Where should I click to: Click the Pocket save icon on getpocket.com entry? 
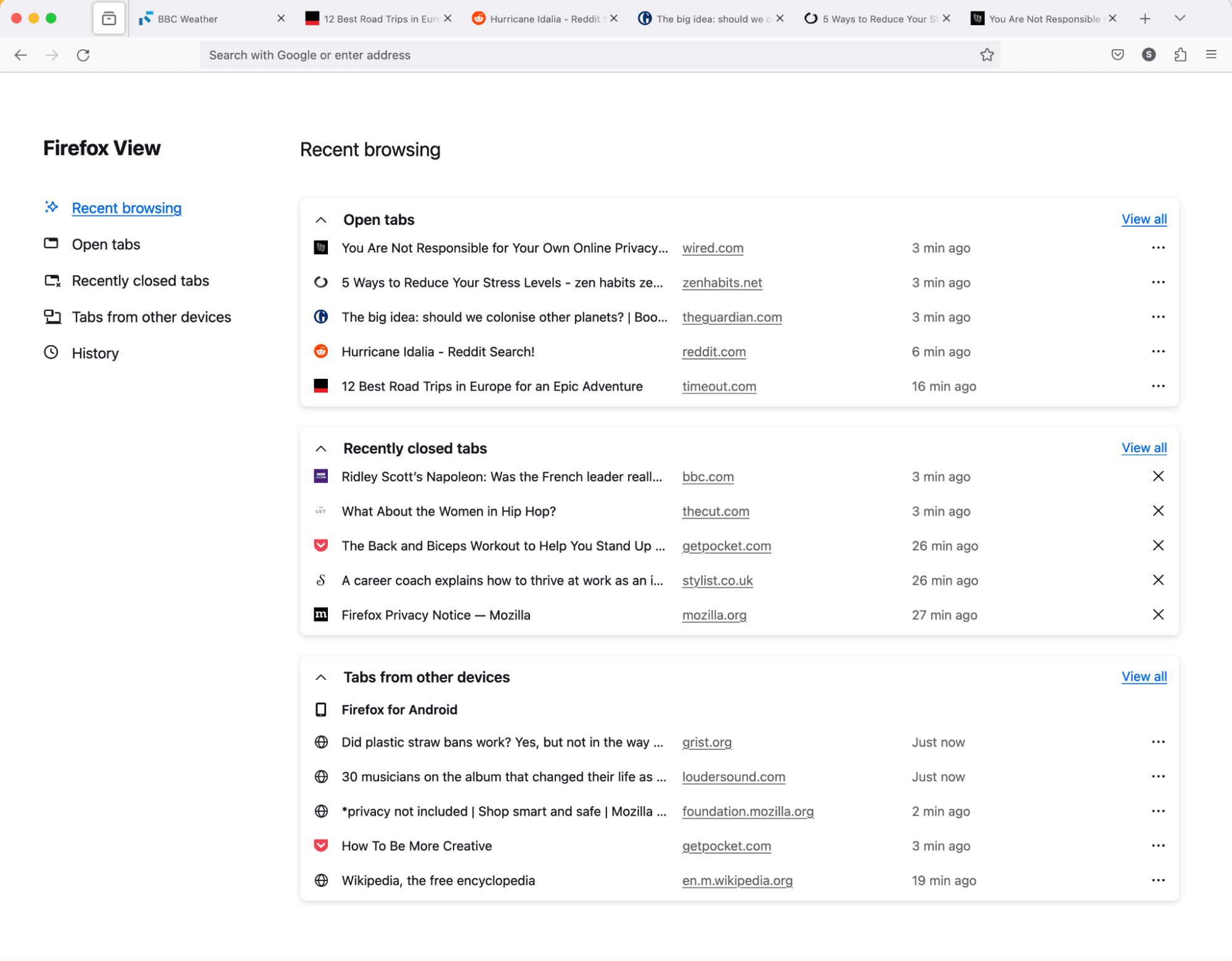321,546
